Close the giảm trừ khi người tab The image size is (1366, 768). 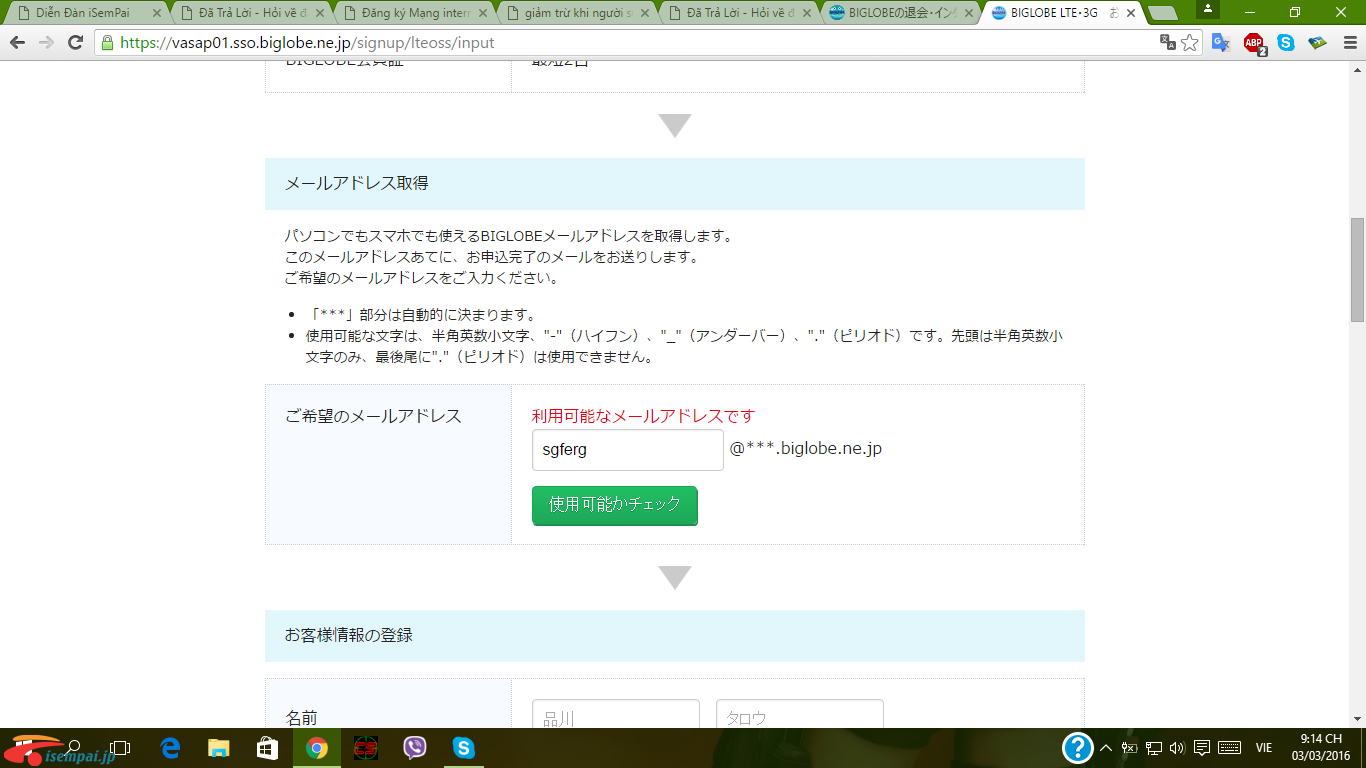(644, 14)
